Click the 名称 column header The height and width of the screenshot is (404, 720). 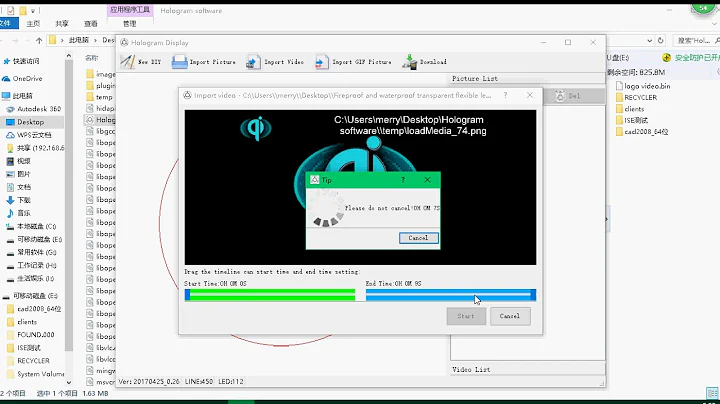[x=91, y=58]
